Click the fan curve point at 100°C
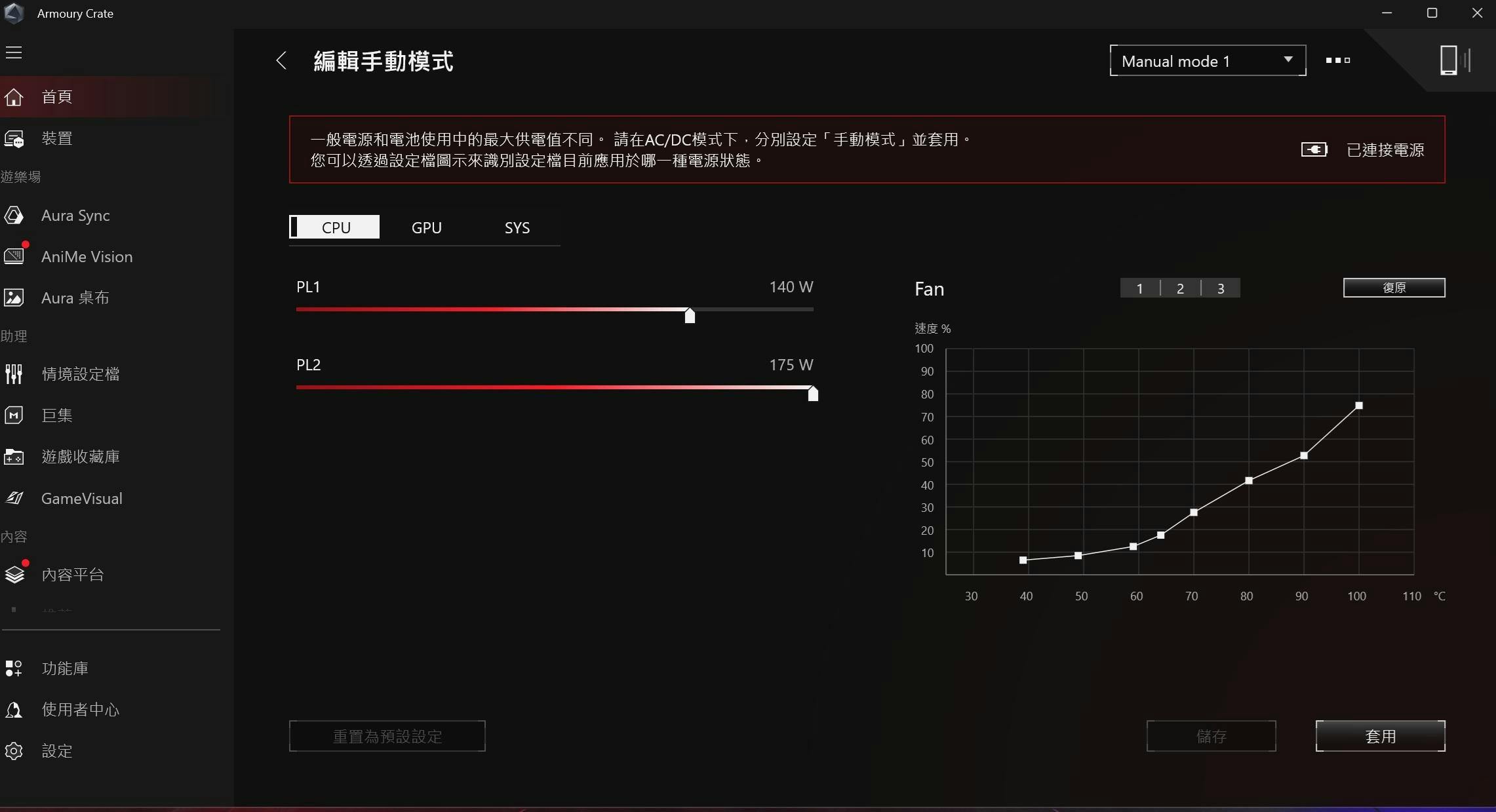The height and width of the screenshot is (812, 1496). (x=1359, y=406)
